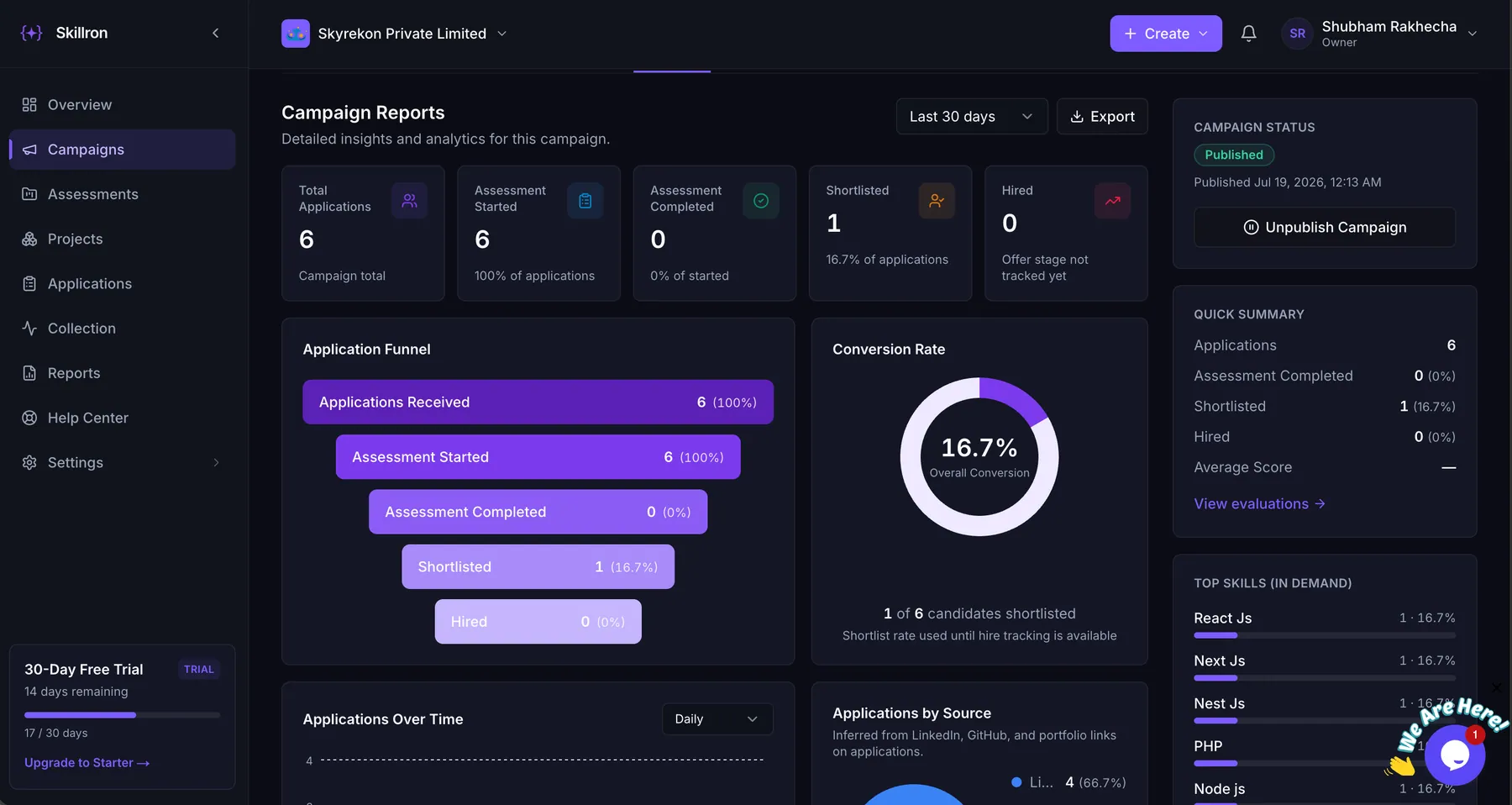Click the download icon on Export
The height and width of the screenshot is (805, 1512).
click(x=1077, y=117)
